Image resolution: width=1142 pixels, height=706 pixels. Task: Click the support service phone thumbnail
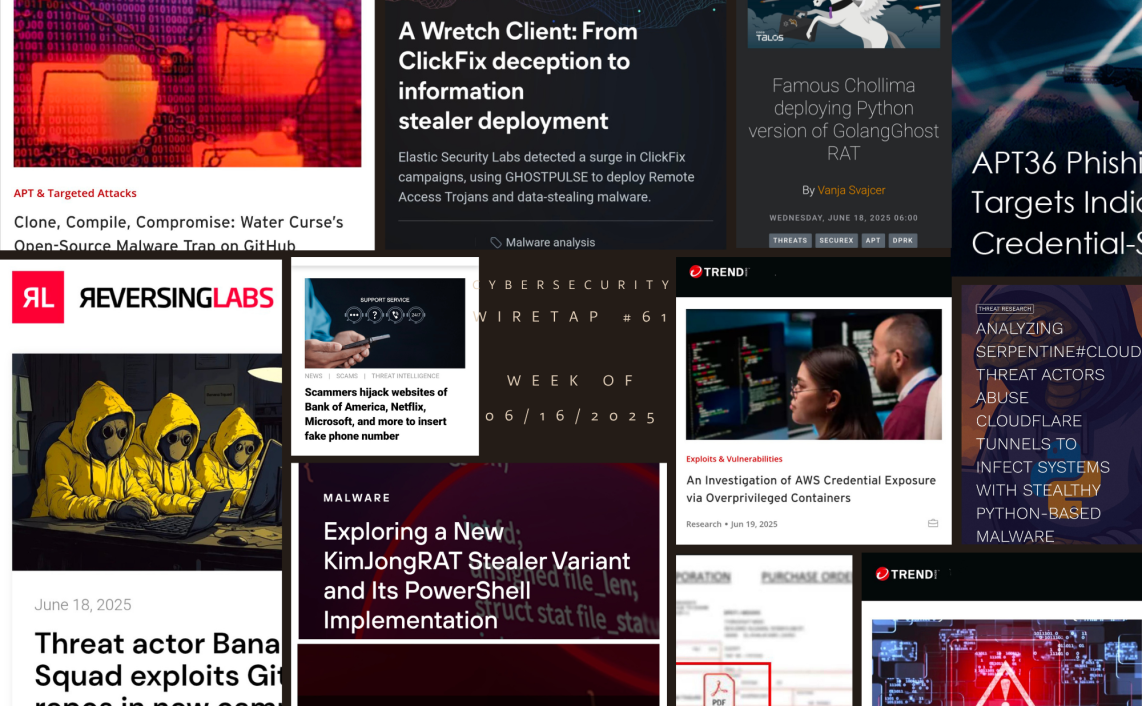click(385, 323)
